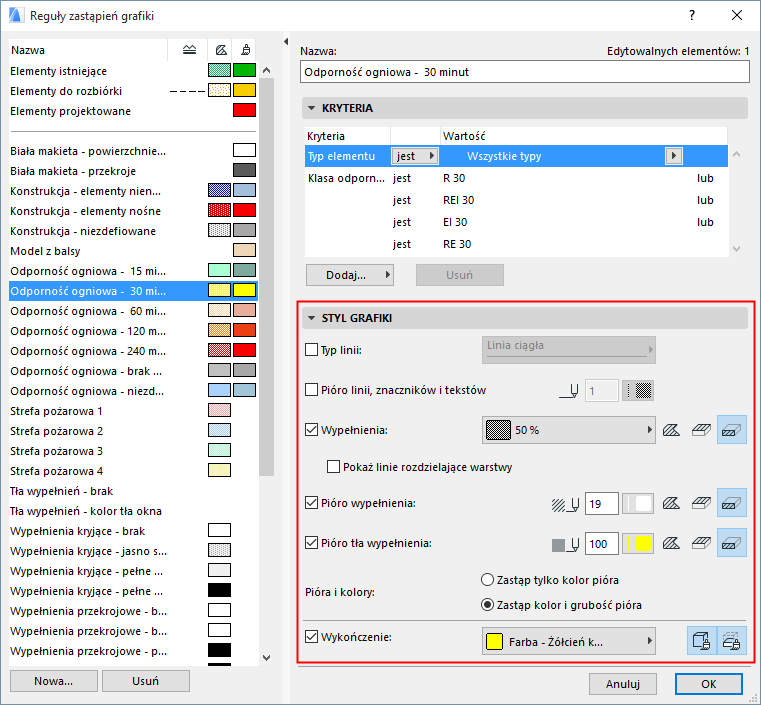
Task: Click the fill pen number field 19
Action: pyautogui.click(x=602, y=504)
